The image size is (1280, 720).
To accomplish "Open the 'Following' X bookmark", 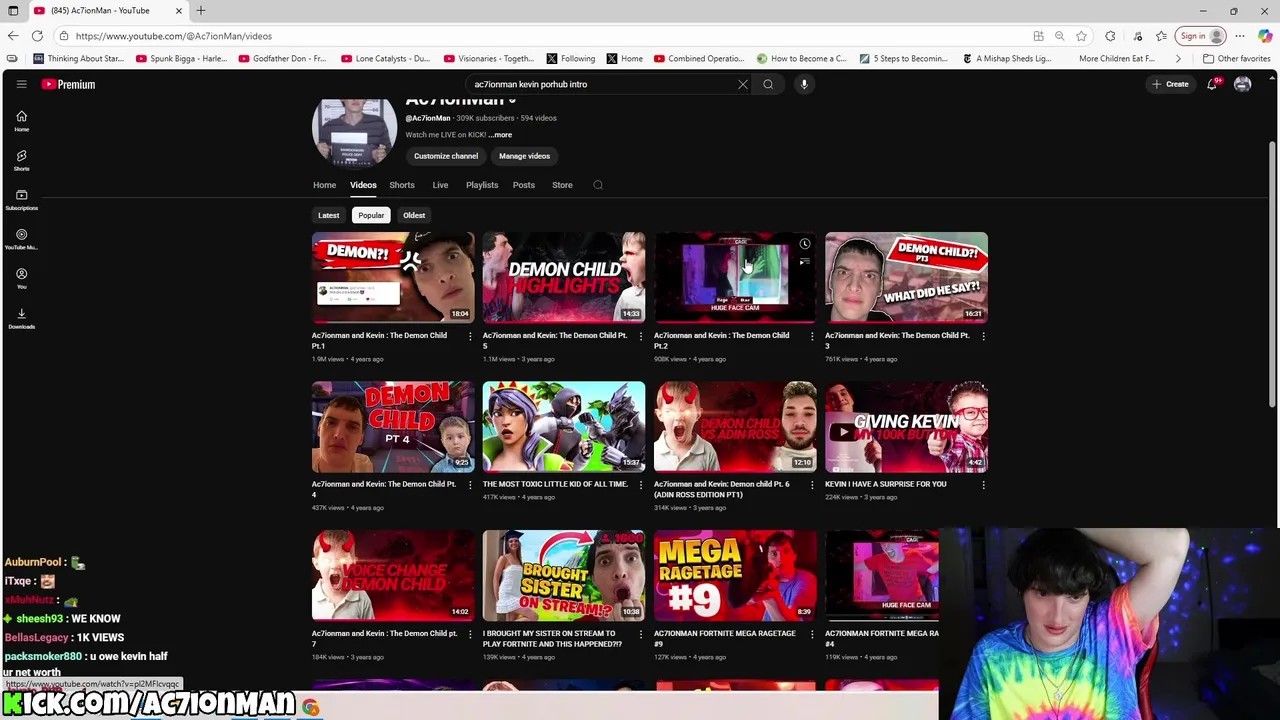I will coord(571,59).
